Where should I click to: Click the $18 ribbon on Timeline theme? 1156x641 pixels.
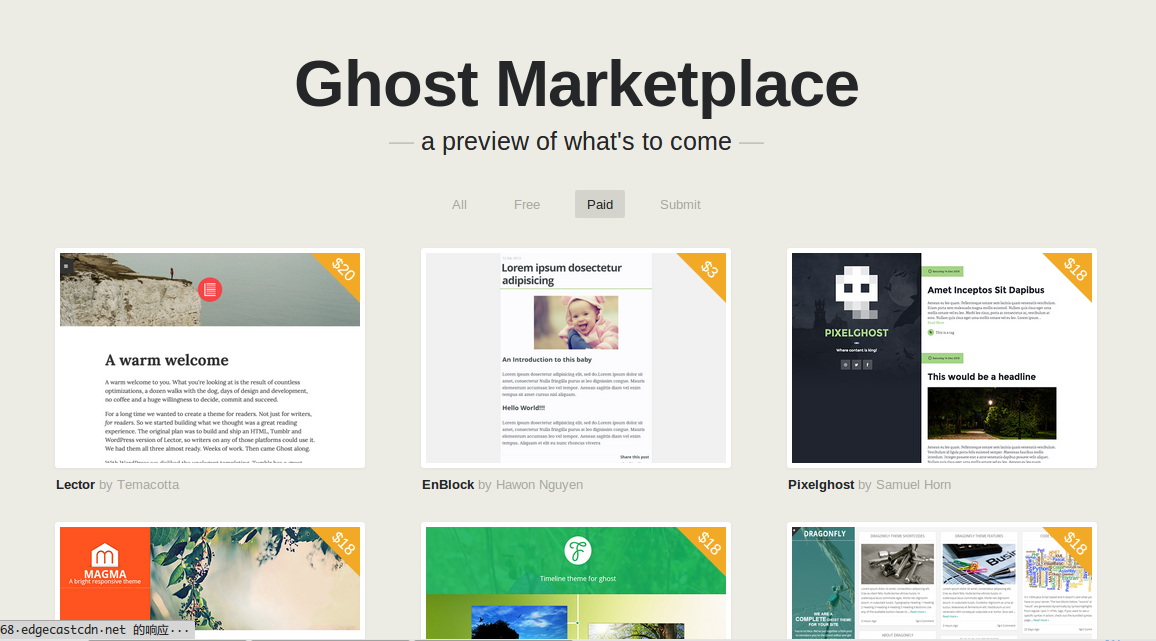708,544
